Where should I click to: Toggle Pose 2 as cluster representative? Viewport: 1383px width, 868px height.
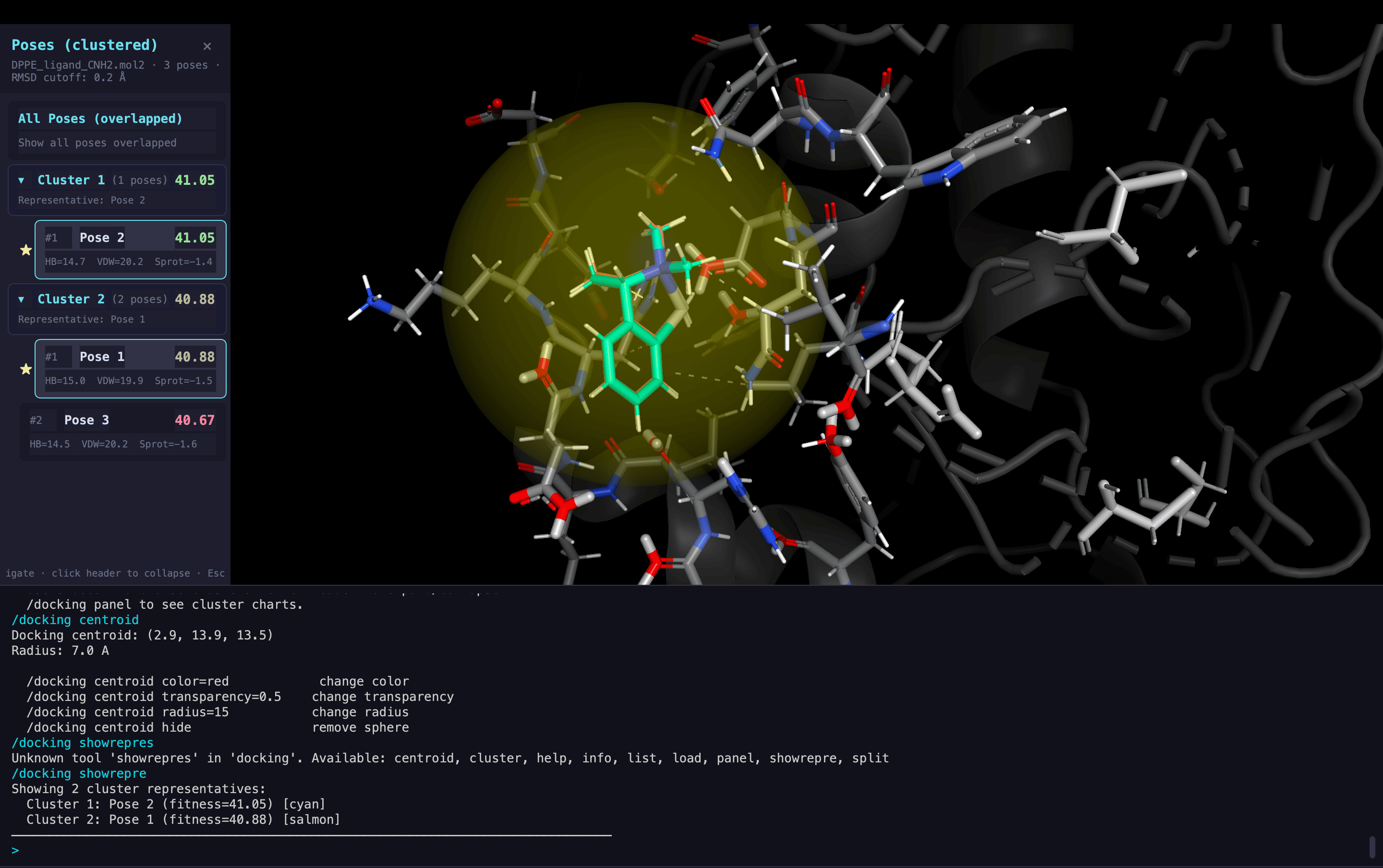25,250
